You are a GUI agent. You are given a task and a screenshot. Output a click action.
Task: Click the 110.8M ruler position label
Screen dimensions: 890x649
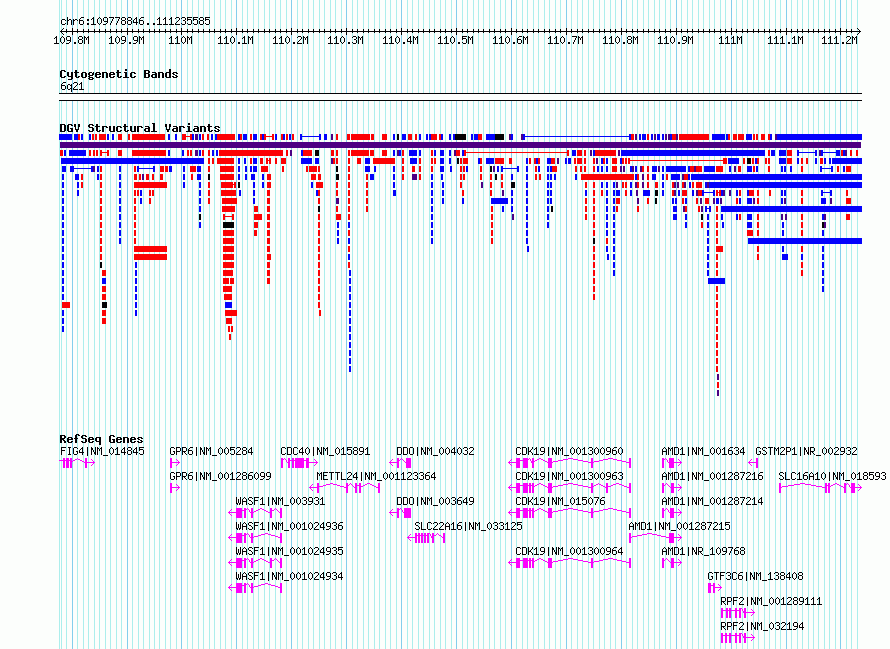point(620,40)
